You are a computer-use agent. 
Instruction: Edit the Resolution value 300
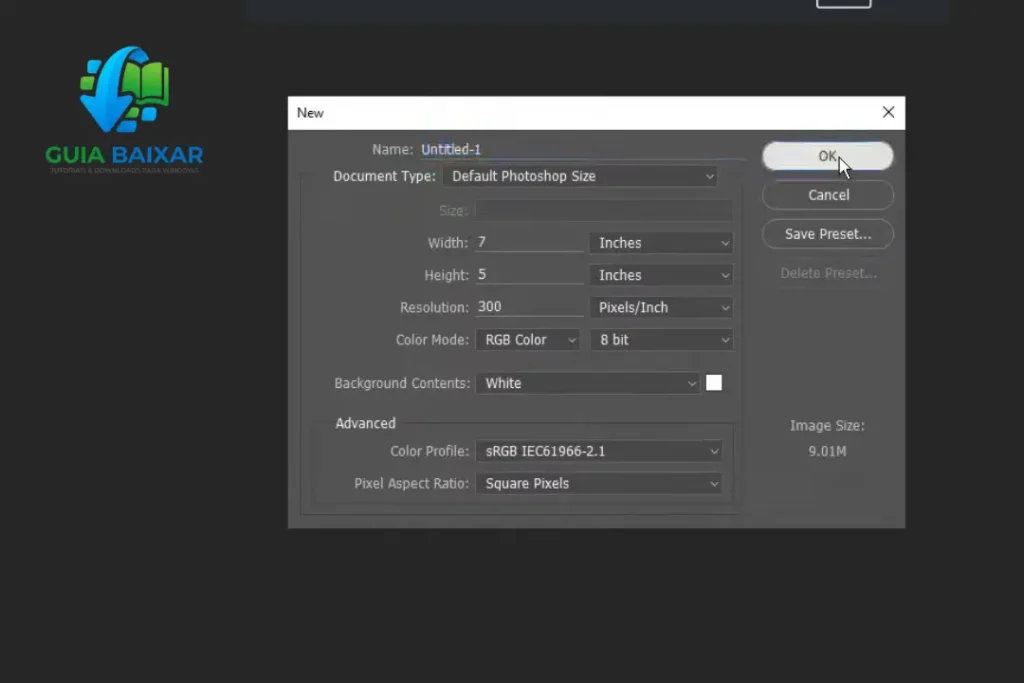click(x=529, y=307)
